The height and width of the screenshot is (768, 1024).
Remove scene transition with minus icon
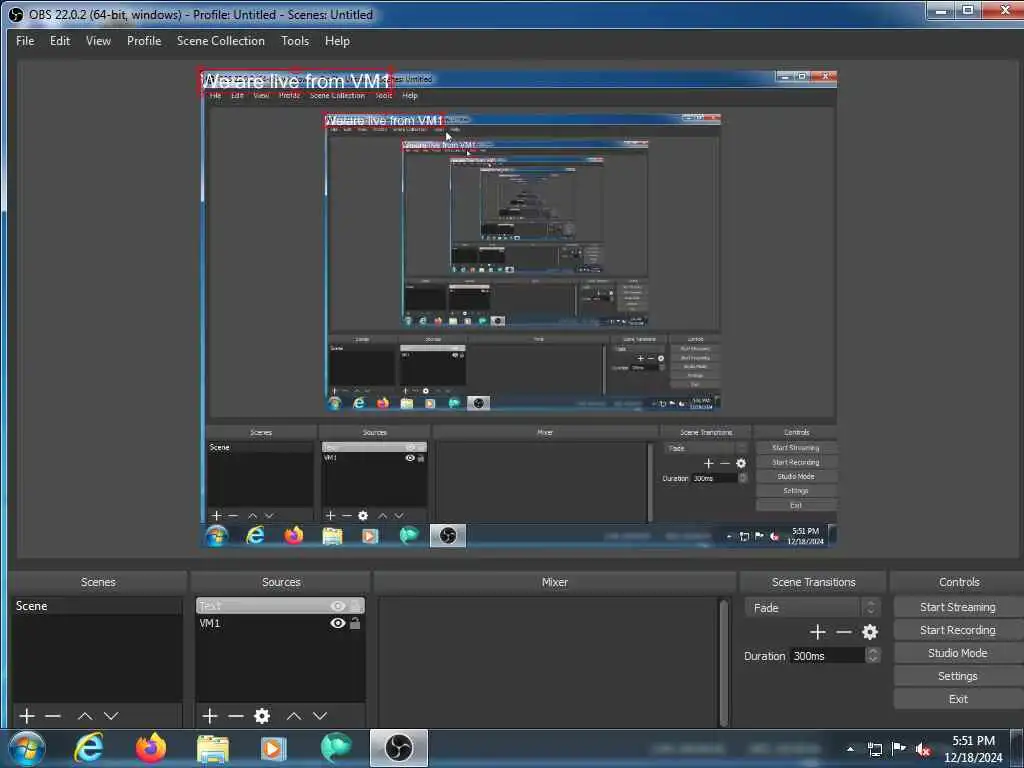tap(844, 632)
